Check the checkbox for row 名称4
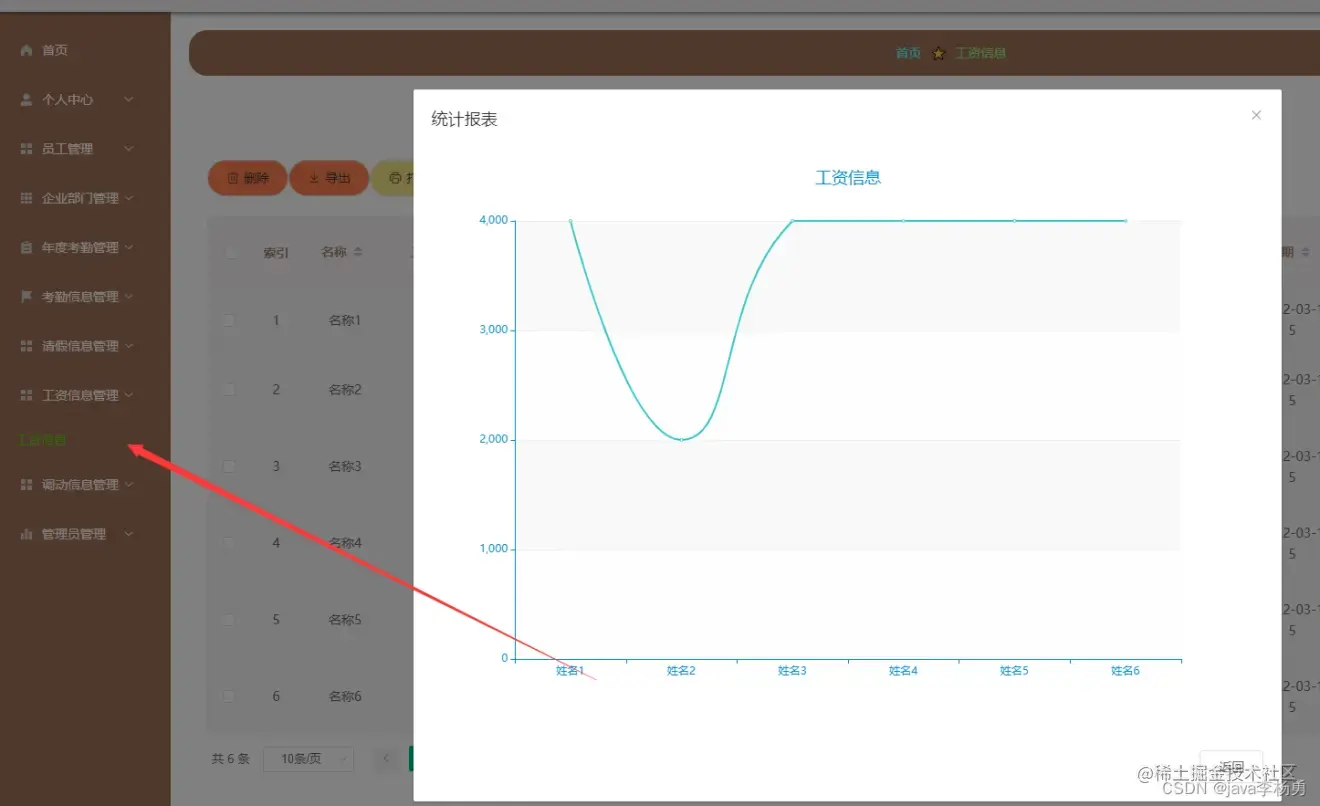1320x806 pixels. [x=229, y=543]
